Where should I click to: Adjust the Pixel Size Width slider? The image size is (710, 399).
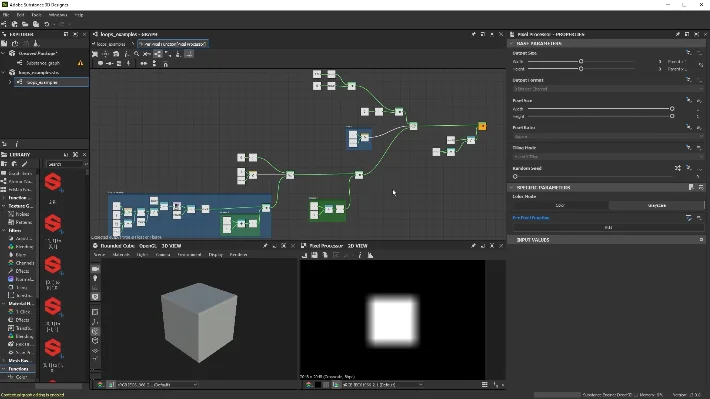click(600, 109)
